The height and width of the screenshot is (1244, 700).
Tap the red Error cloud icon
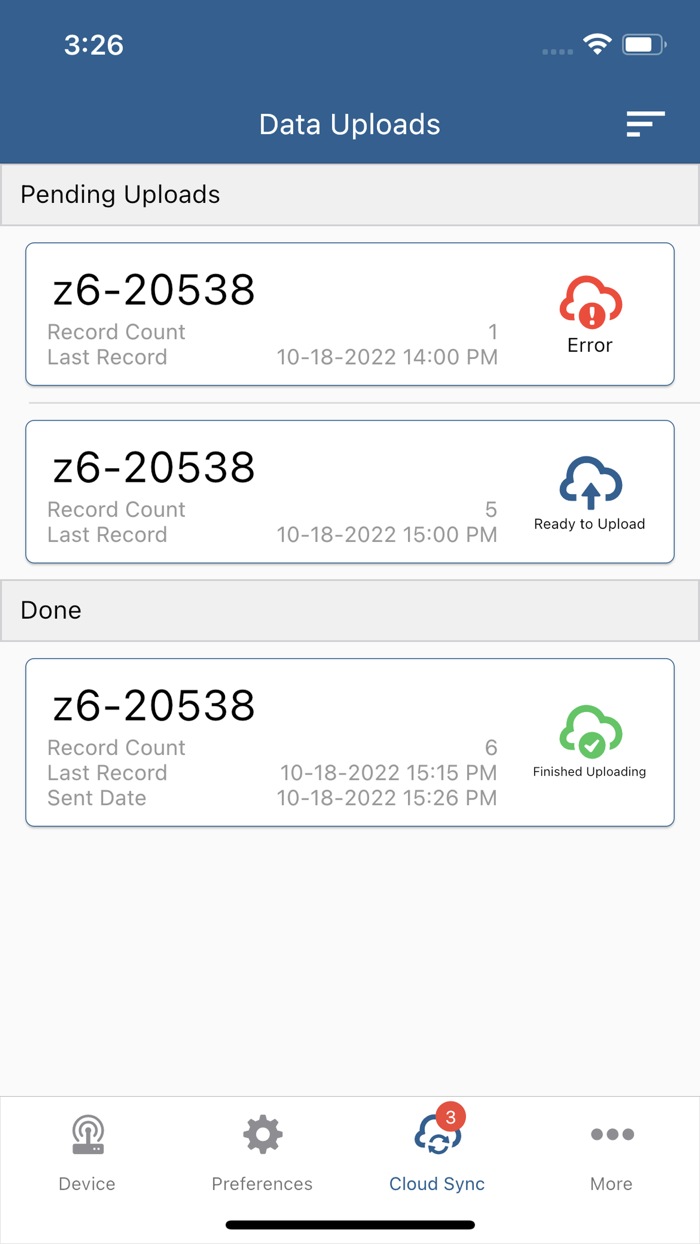point(589,300)
